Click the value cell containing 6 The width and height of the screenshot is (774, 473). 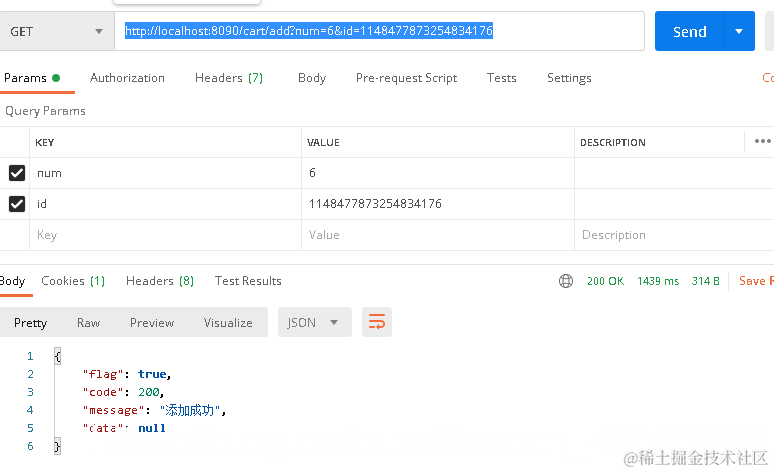[438, 173]
